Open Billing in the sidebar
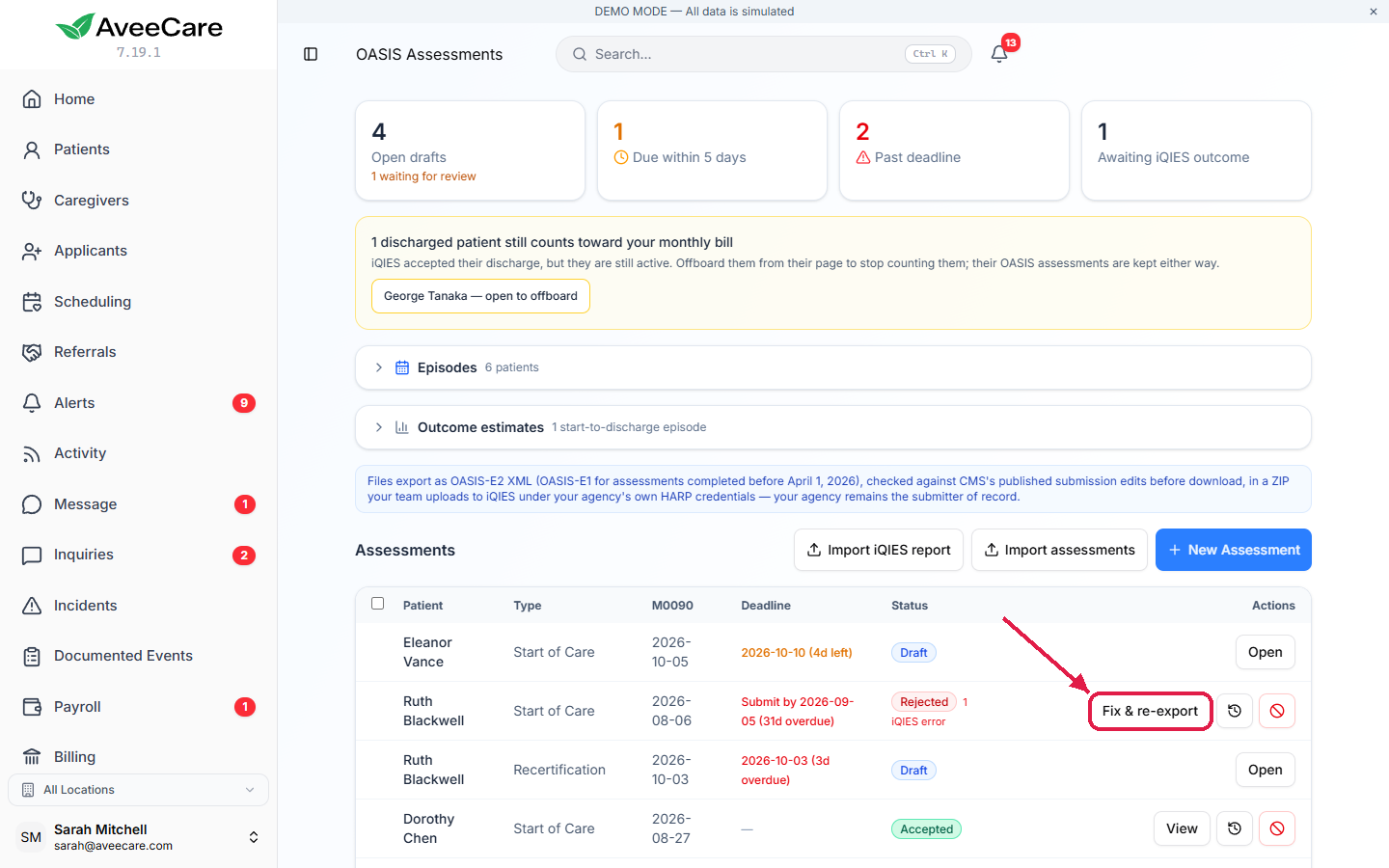The image size is (1389, 868). [x=138, y=757]
